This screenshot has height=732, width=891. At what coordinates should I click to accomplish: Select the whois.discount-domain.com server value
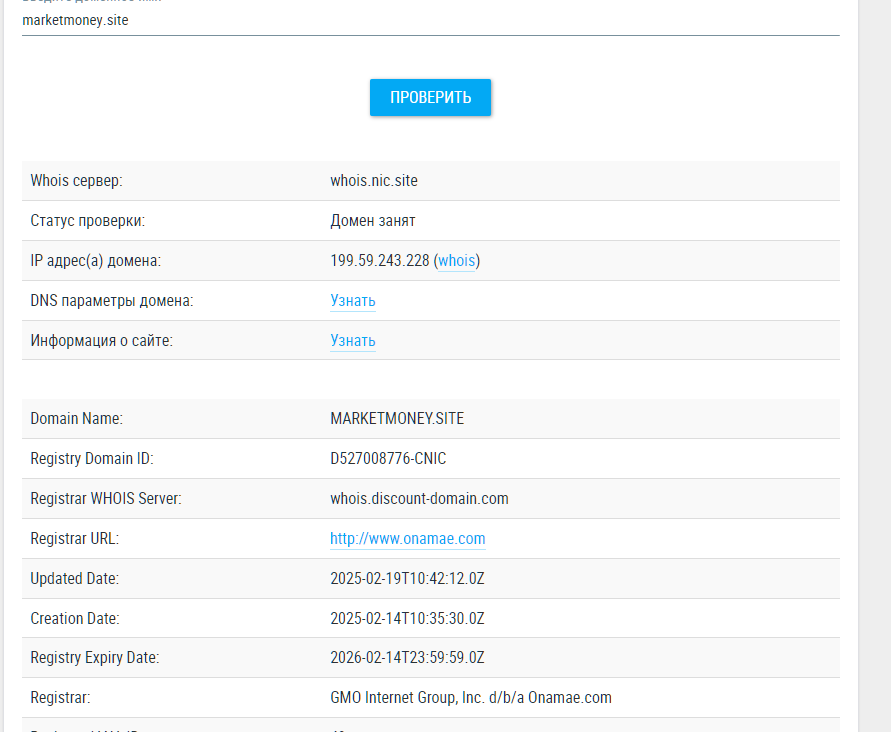[x=419, y=498]
